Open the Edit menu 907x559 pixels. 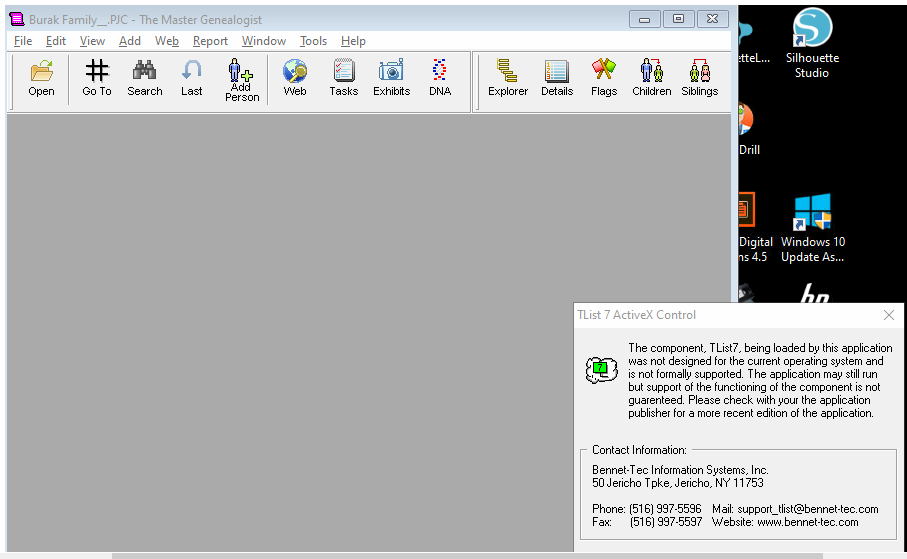[56, 41]
